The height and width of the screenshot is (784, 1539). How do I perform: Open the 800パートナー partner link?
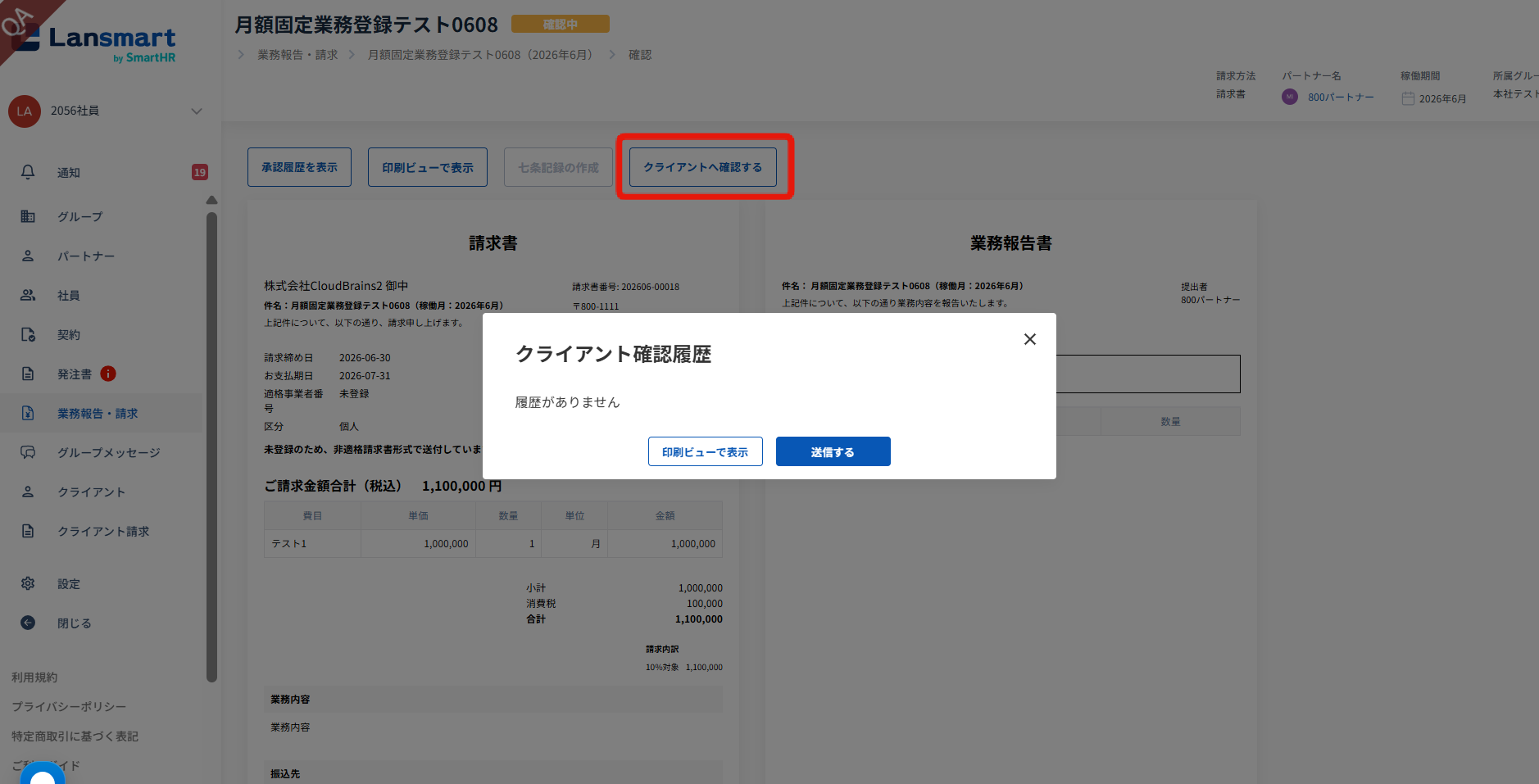click(1341, 97)
